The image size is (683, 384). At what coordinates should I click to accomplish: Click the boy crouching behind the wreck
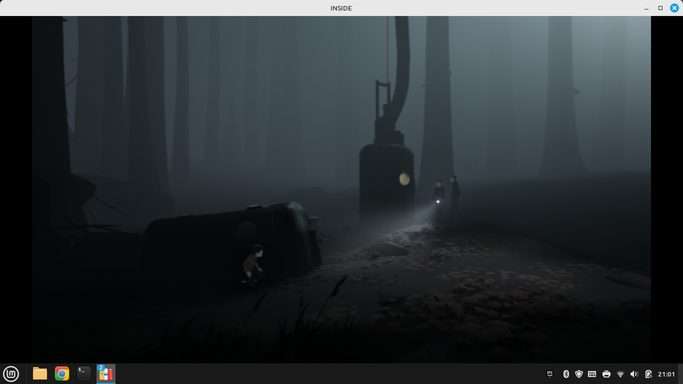click(252, 264)
